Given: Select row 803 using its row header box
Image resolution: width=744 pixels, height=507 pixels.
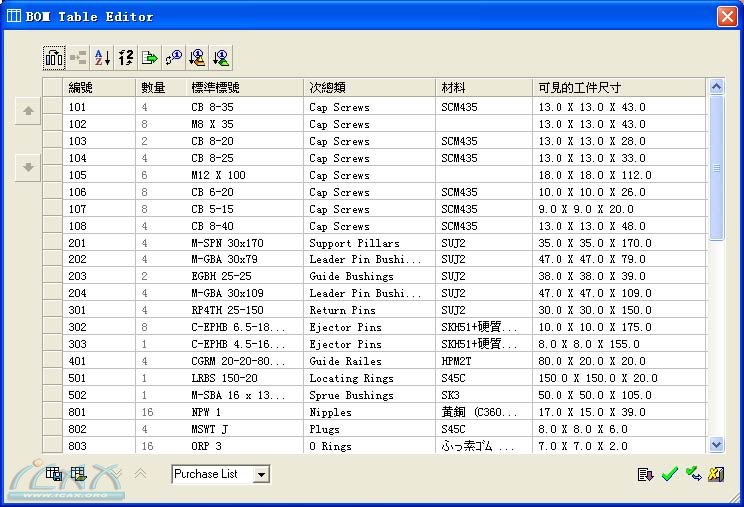Looking at the screenshot, I should pyautogui.click(x=53, y=446).
